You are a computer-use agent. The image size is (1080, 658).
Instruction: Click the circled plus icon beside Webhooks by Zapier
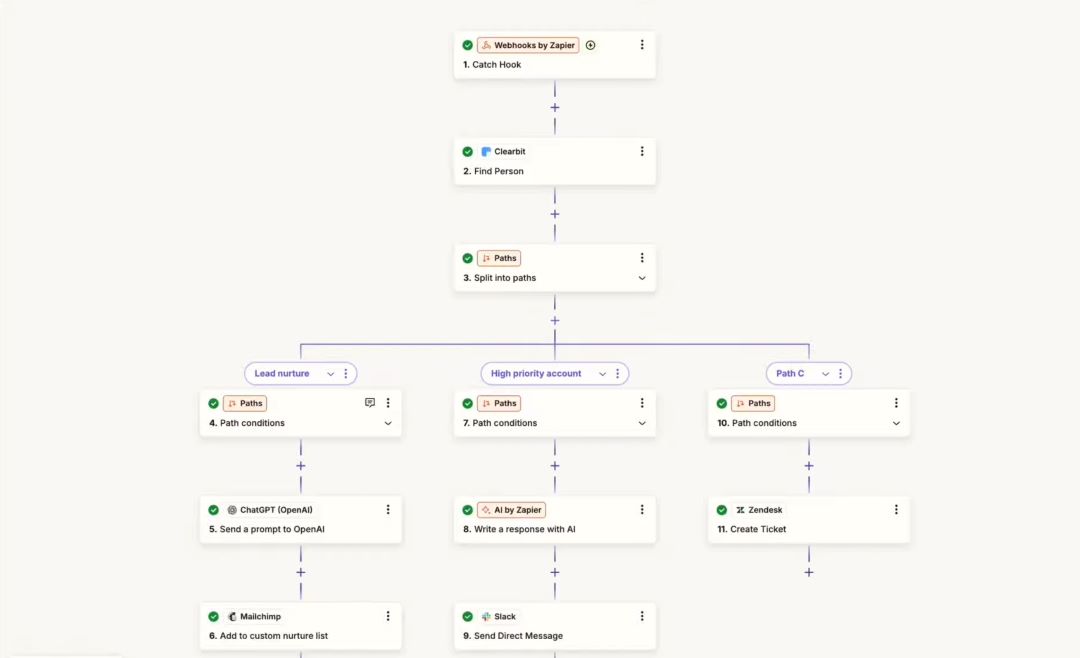pyautogui.click(x=590, y=45)
